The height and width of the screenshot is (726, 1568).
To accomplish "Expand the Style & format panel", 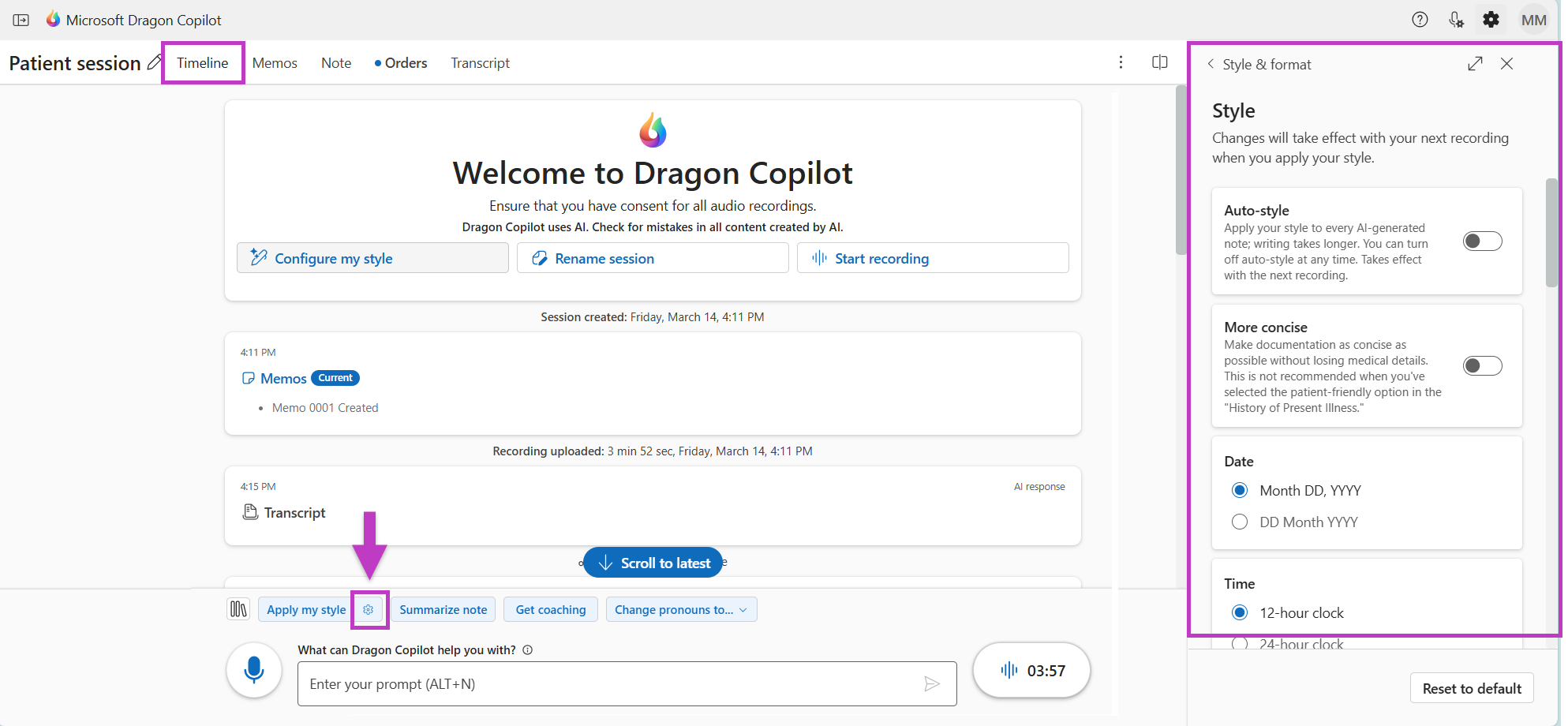I will click(1475, 64).
